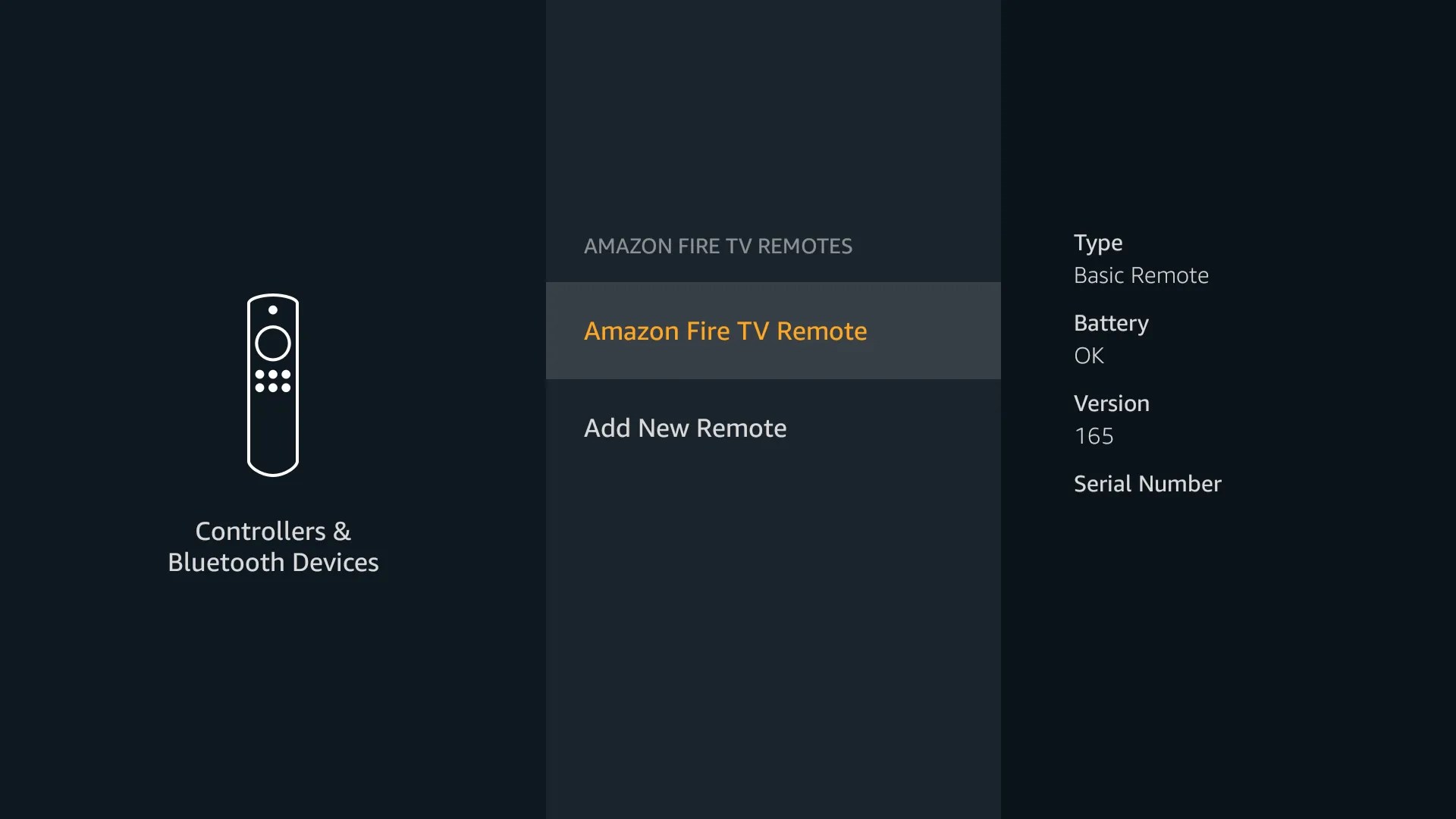This screenshot has width=1456, height=819.
Task: Select the version number 165
Action: [1094, 436]
